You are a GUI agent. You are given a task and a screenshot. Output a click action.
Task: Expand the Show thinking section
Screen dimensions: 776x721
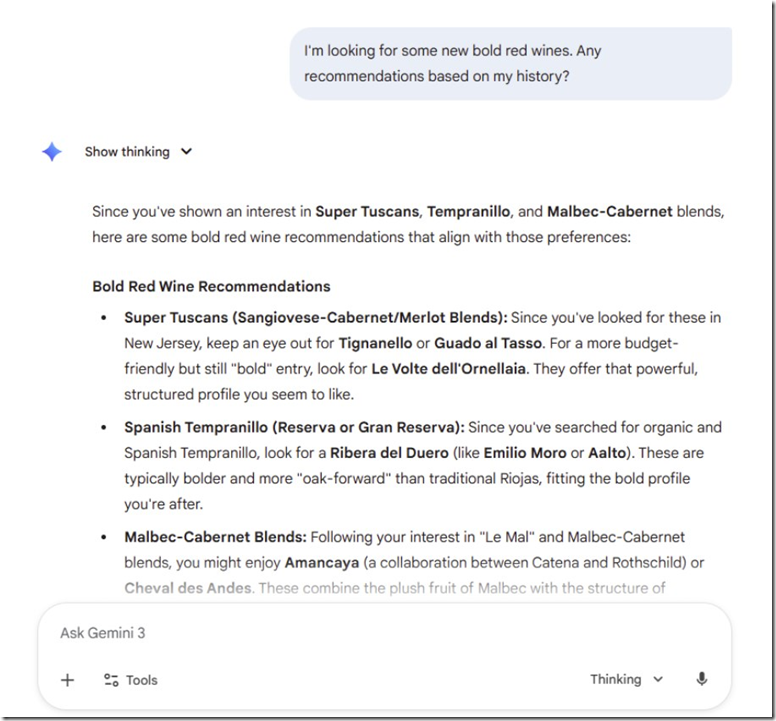(x=138, y=151)
